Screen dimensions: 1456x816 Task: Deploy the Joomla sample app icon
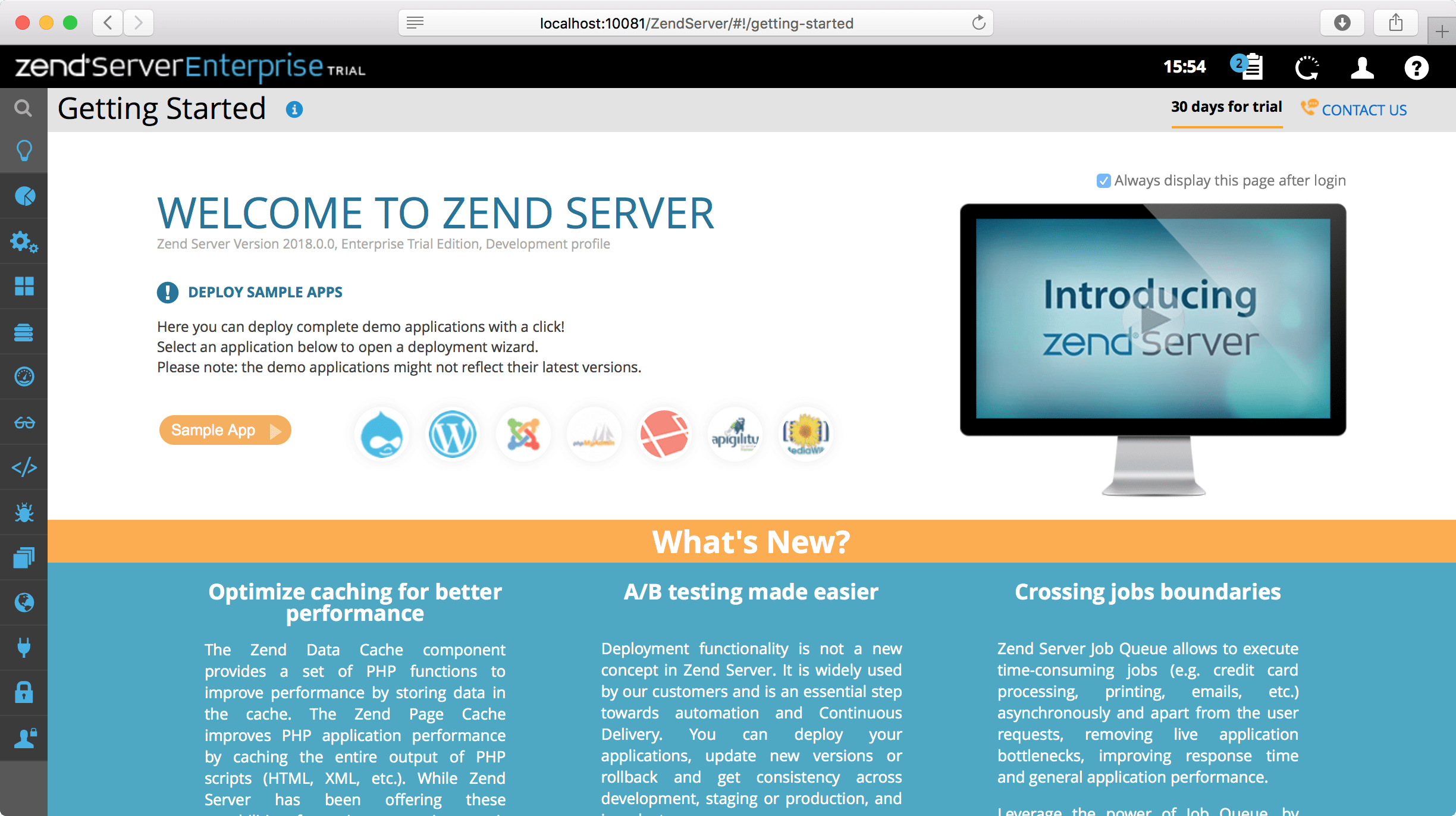pyautogui.click(x=523, y=434)
